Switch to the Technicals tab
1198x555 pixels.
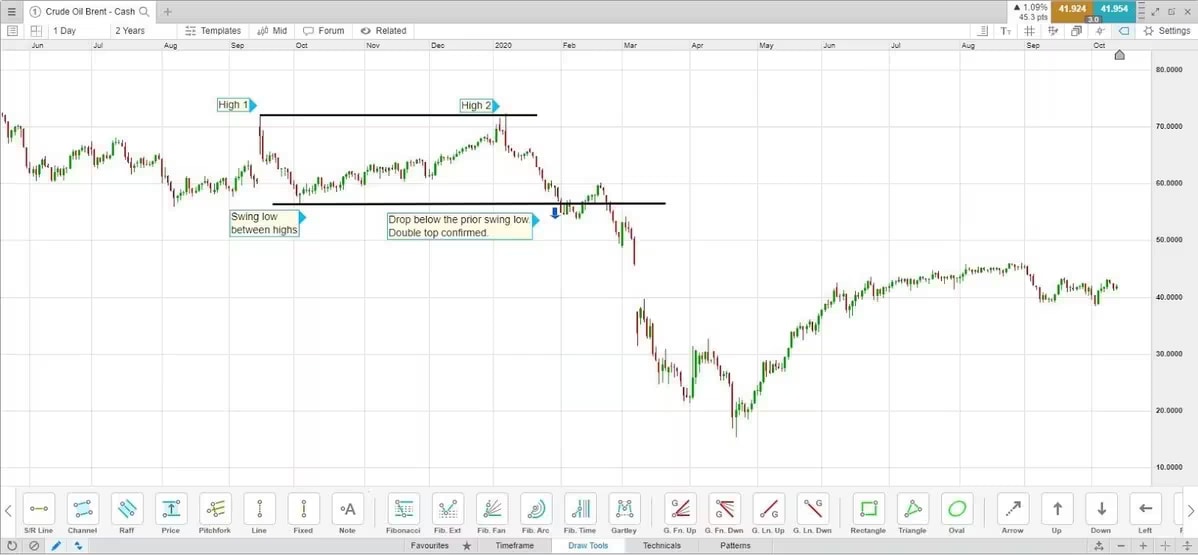(662, 546)
